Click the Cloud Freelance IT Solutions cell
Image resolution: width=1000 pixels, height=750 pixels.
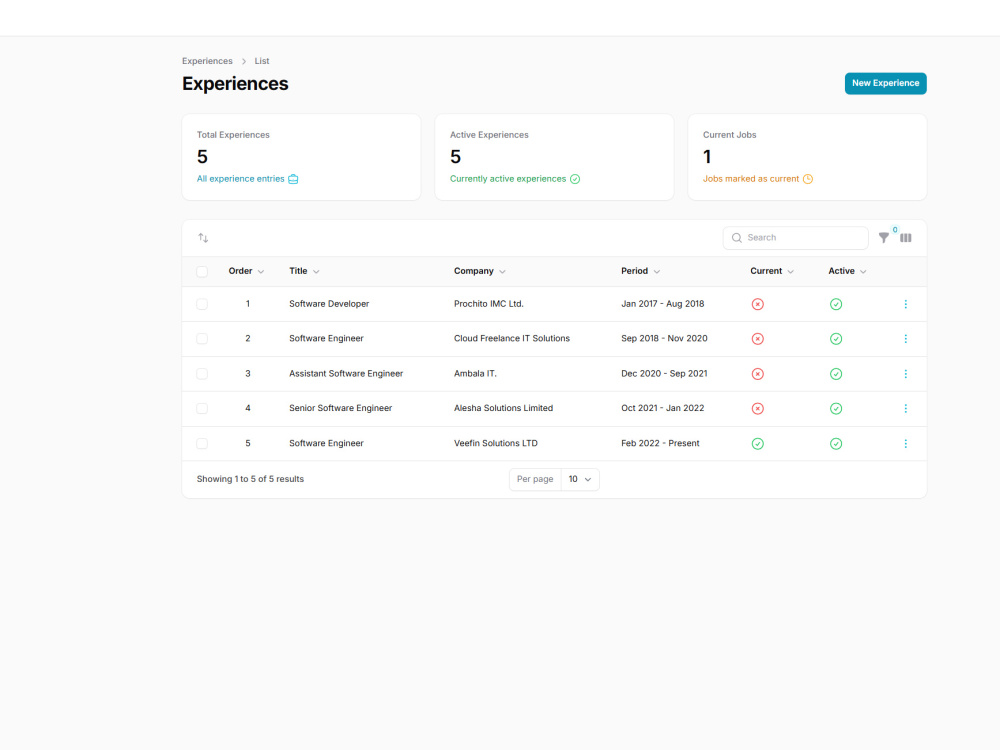(x=511, y=339)
